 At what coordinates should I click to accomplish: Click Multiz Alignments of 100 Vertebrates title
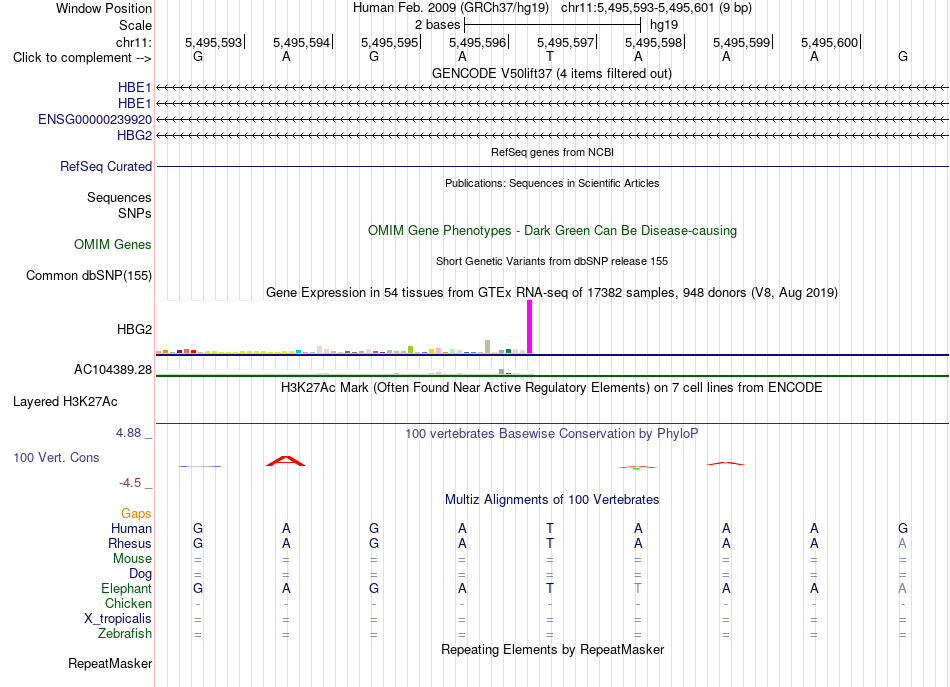click(552, 499)
